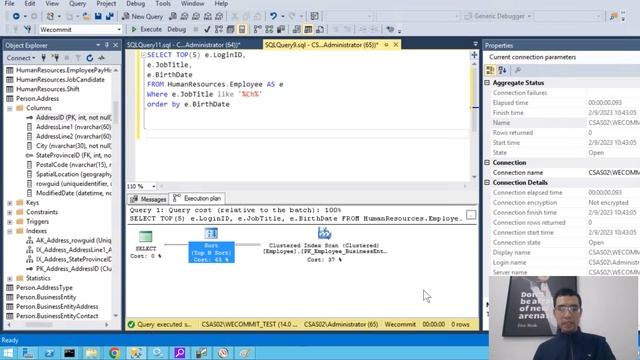Image resolution: width=640 pixels, height=360 pixels.
Task: Click the Results to Text icon
Action: tap(297, 29)
